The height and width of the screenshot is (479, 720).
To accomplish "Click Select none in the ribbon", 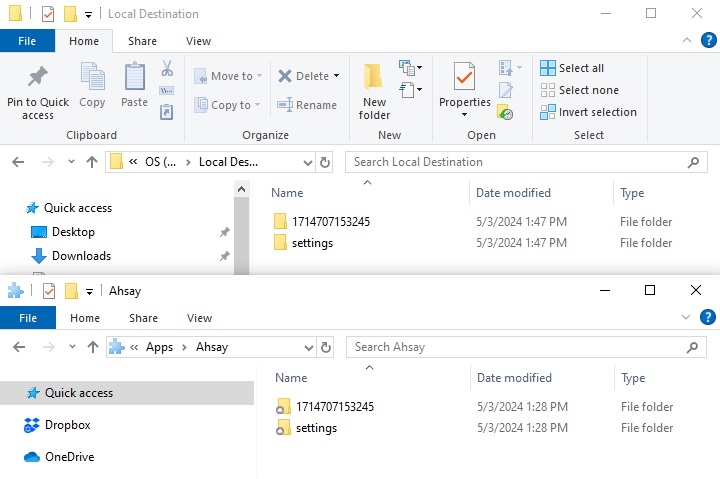I will point(579,90).
